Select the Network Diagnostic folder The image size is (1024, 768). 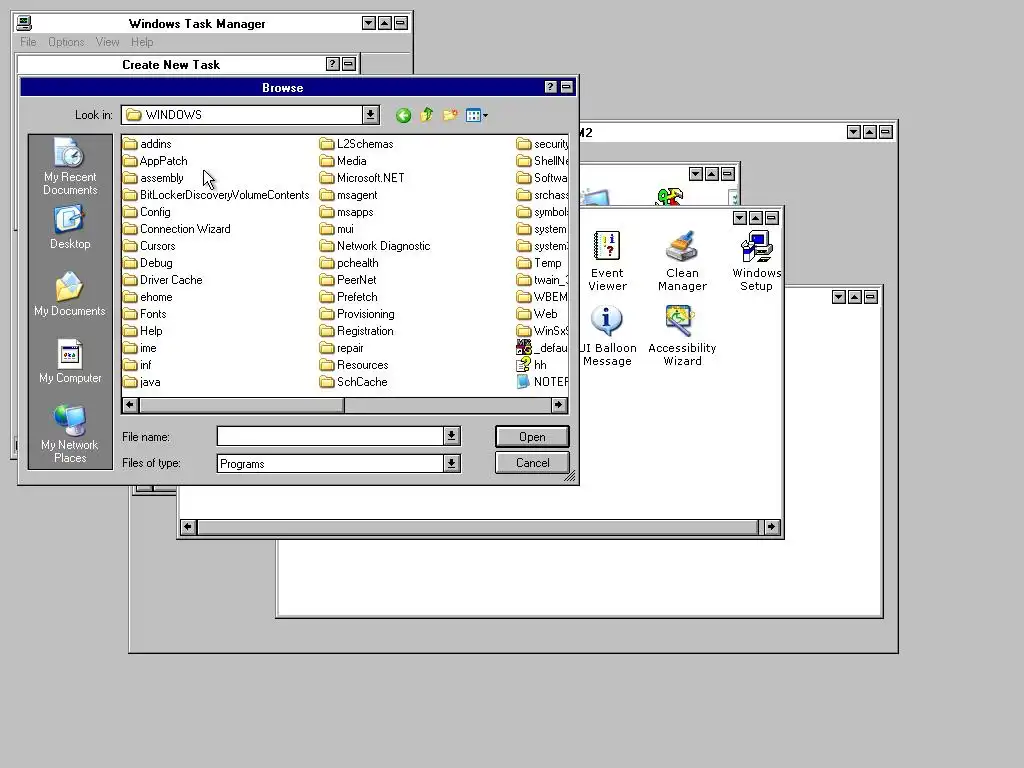376,246
